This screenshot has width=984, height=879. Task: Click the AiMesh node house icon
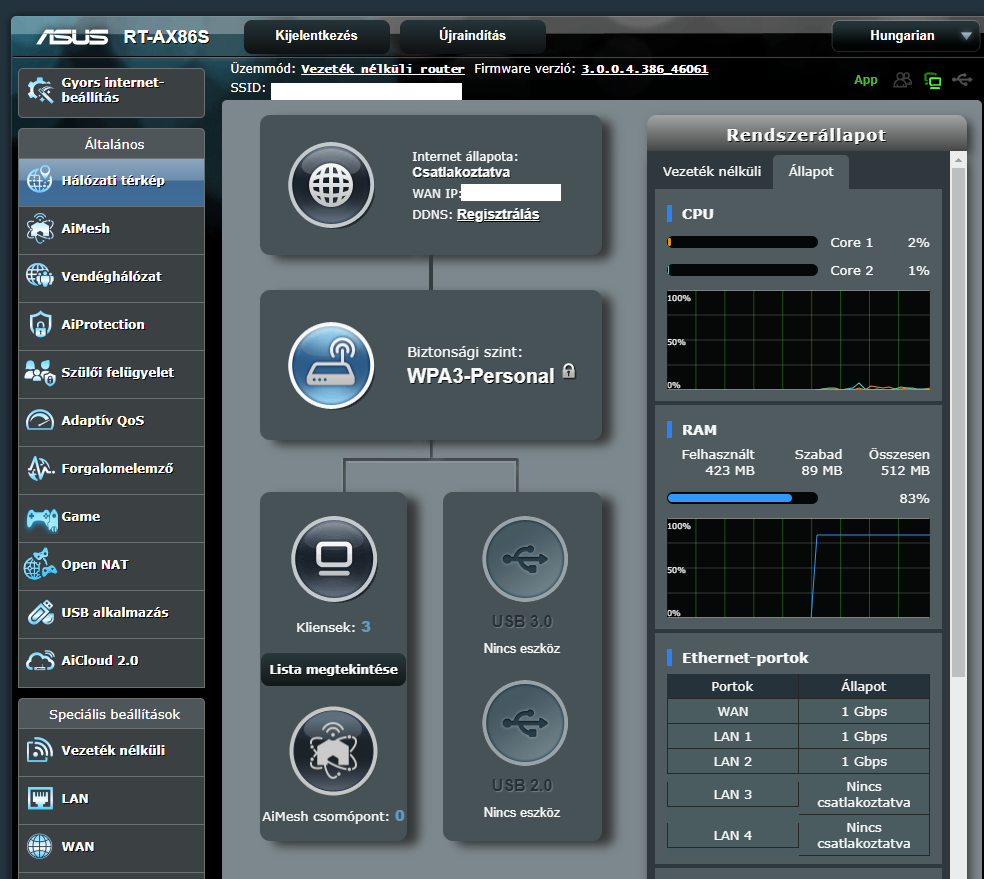pos(333,751)
